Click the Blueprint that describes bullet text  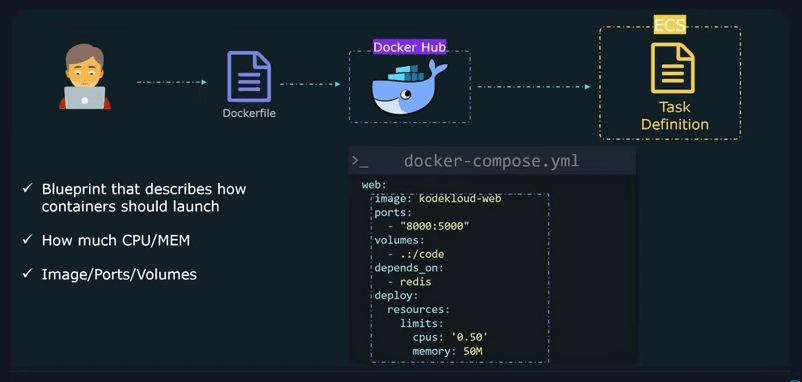(144, 197)
